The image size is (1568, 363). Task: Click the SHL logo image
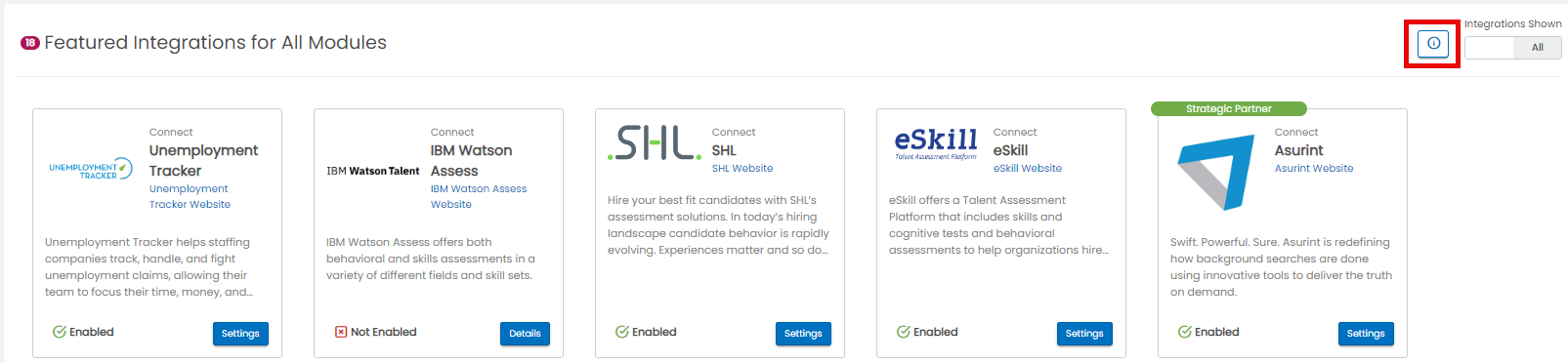pos(655,143)
